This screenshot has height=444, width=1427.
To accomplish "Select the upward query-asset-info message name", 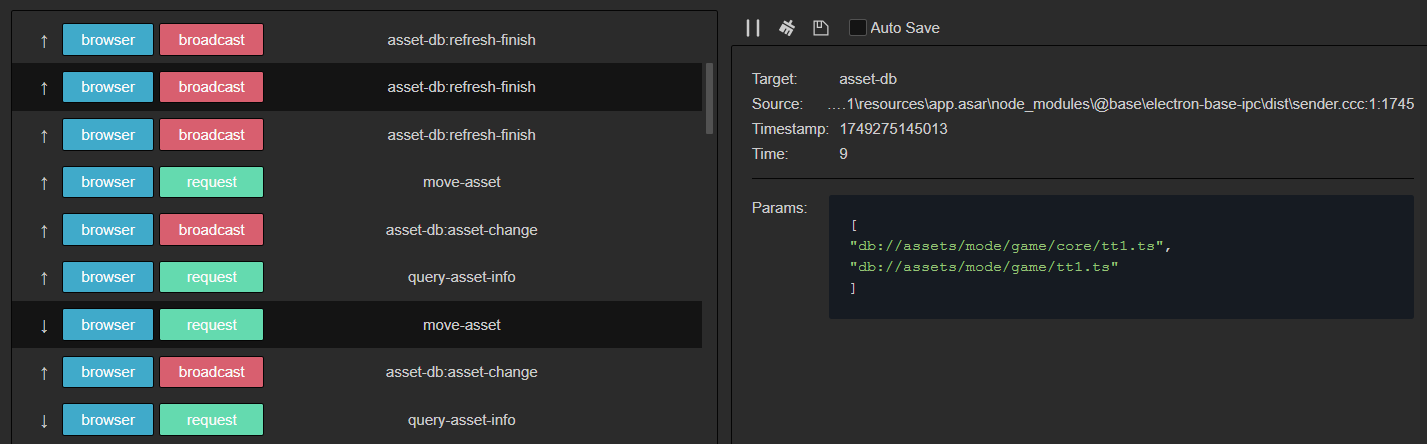I will point(461,277).
